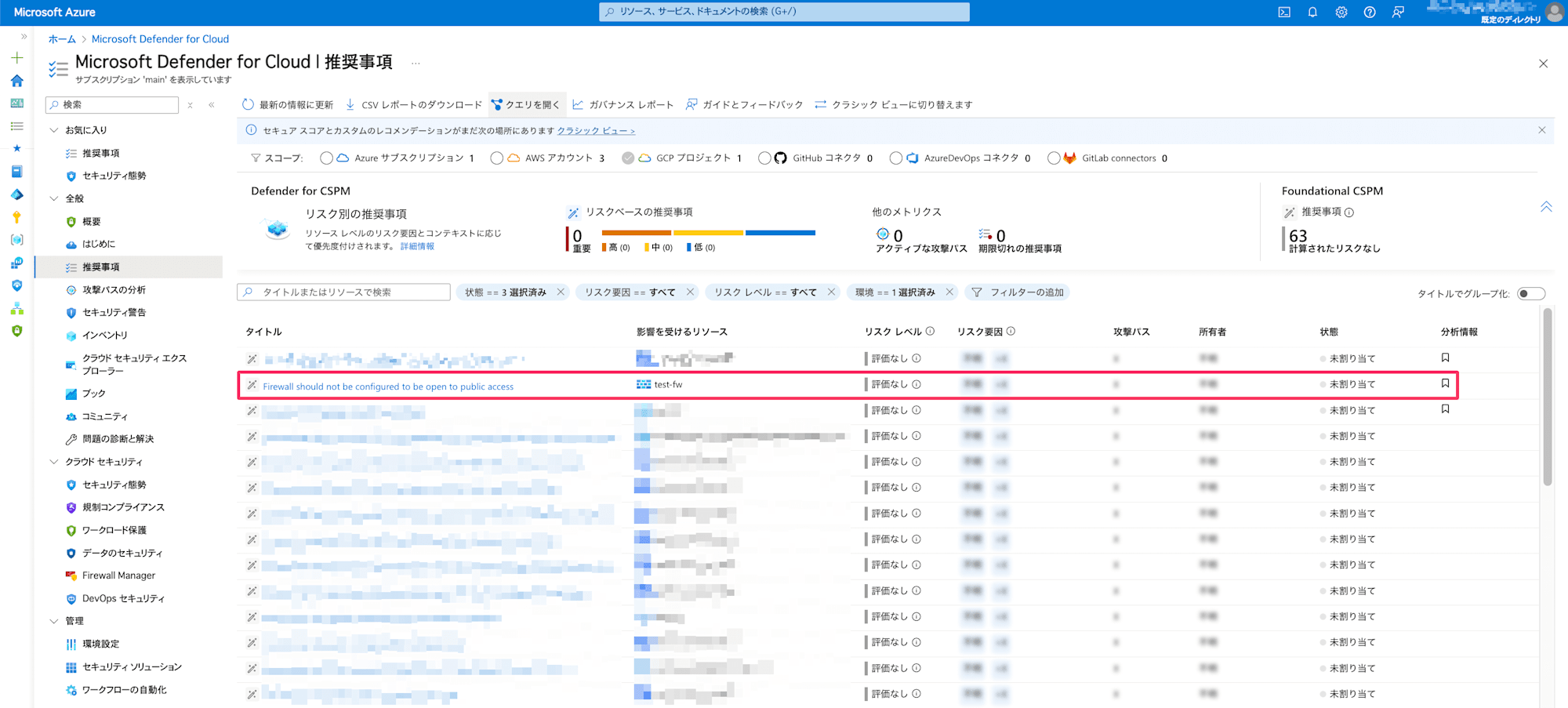Open インベントリ in sidebar
The height and width of the screenshot is (708, 1568).
pos(105,335)
